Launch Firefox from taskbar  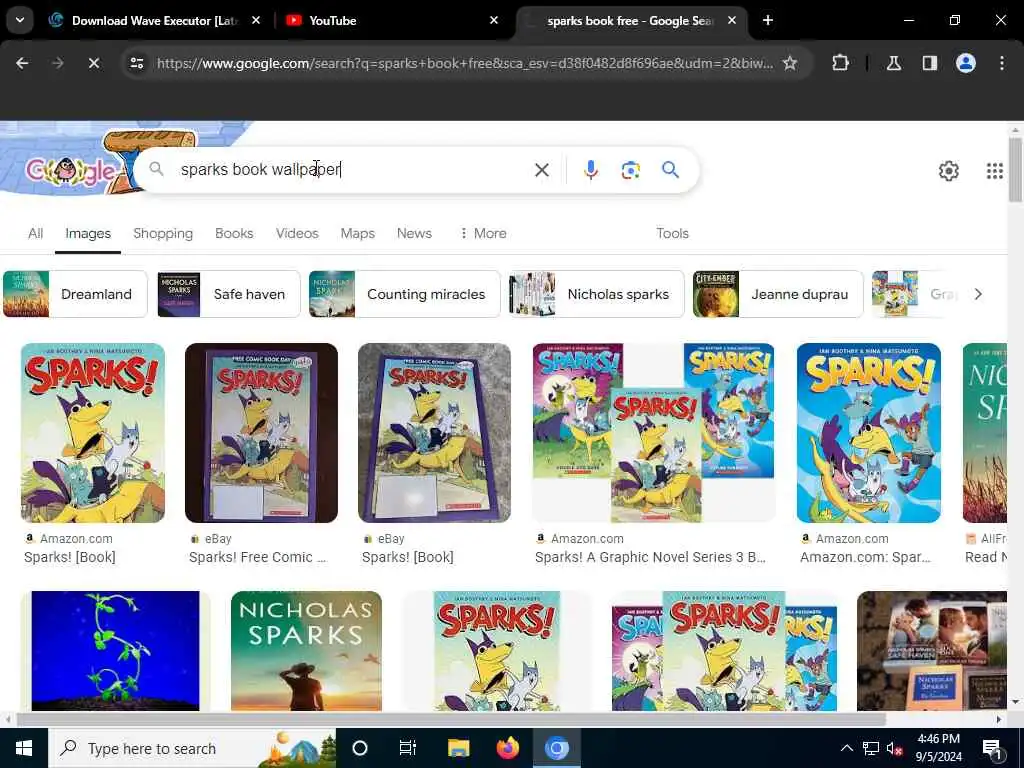(507, 748)
